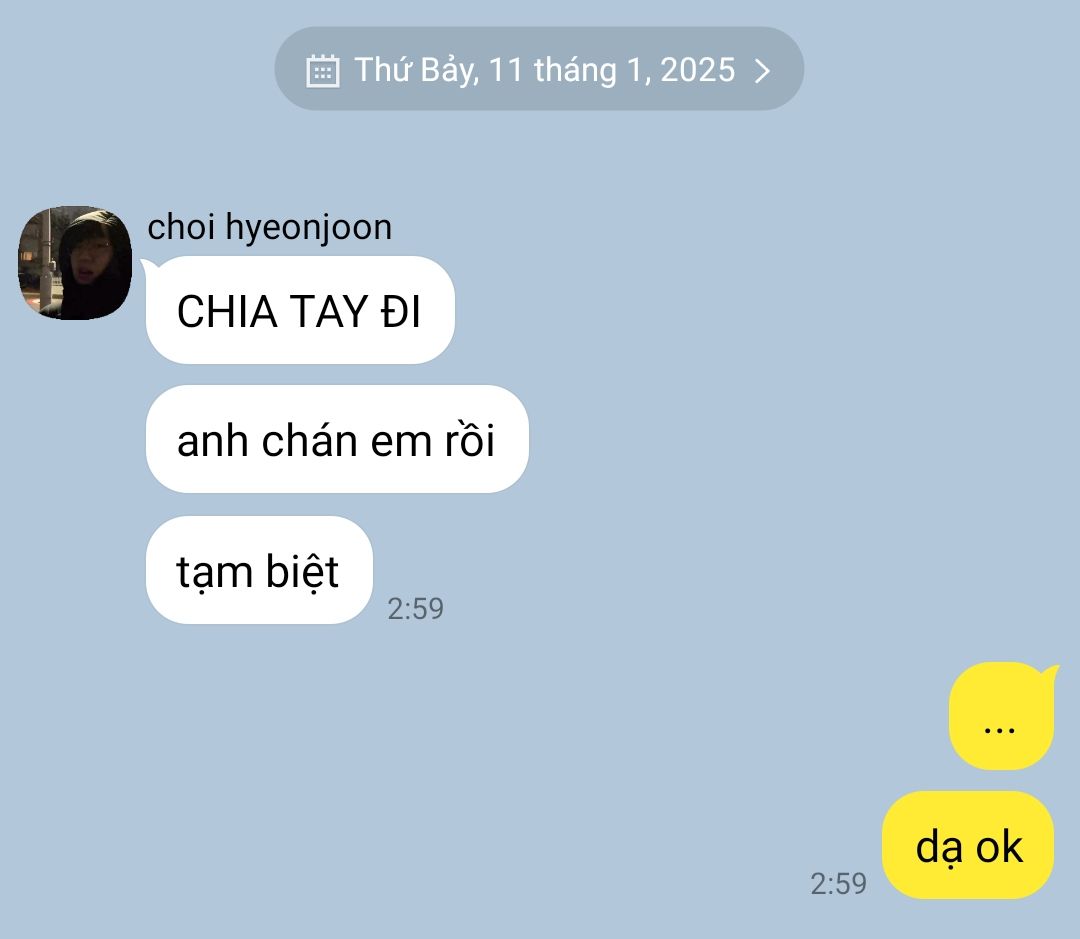Select the sender name choi hyeonjoon
The width and height of the screenshot is (1080, 939).
point(269,227)
